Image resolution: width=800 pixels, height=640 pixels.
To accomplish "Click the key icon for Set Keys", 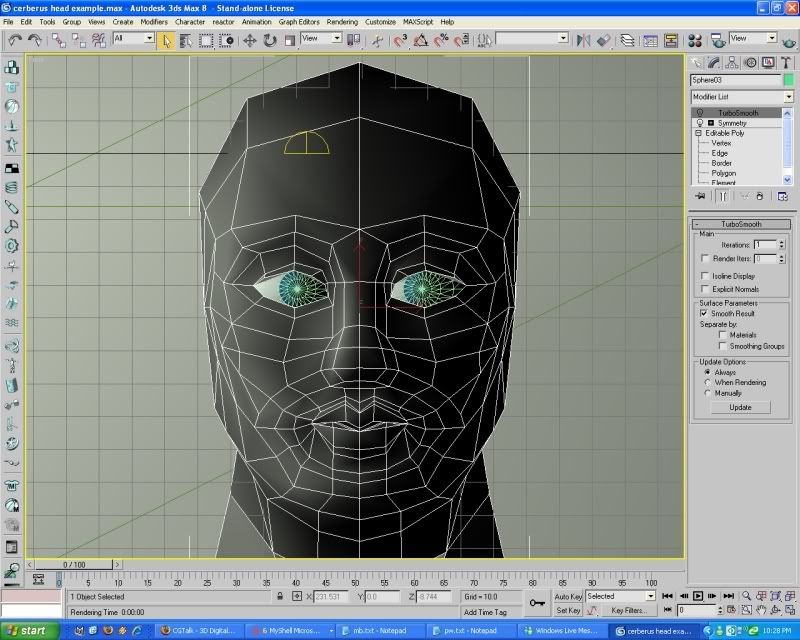I will (x=538, y=602).
